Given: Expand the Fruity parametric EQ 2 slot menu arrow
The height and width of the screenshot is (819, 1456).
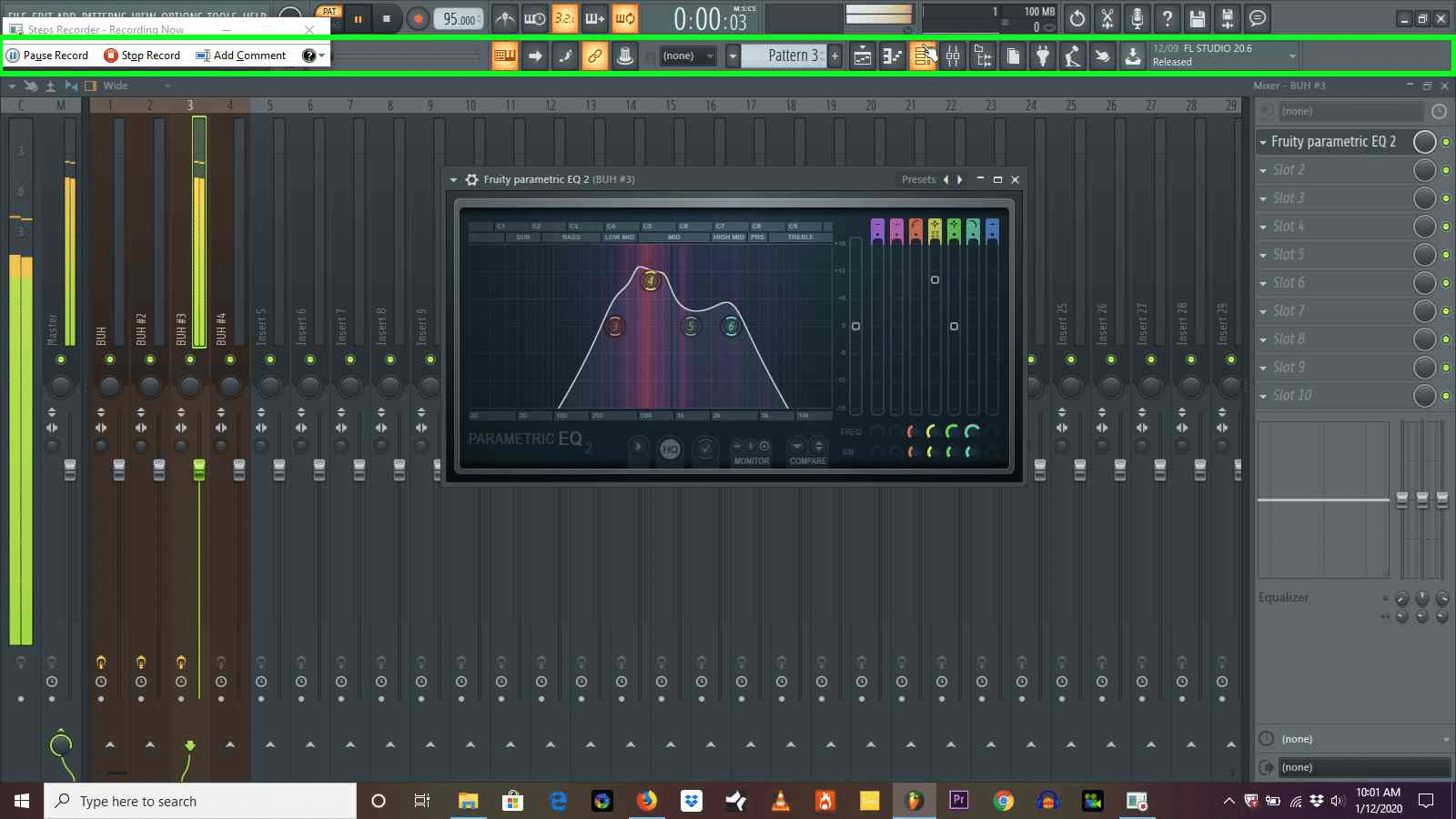Looking at the screenshot, I should 1263,142.
